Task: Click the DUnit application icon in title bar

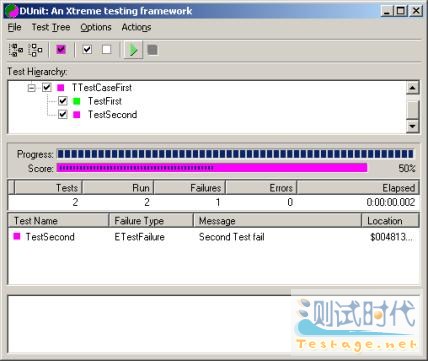Action: (11, 11)
